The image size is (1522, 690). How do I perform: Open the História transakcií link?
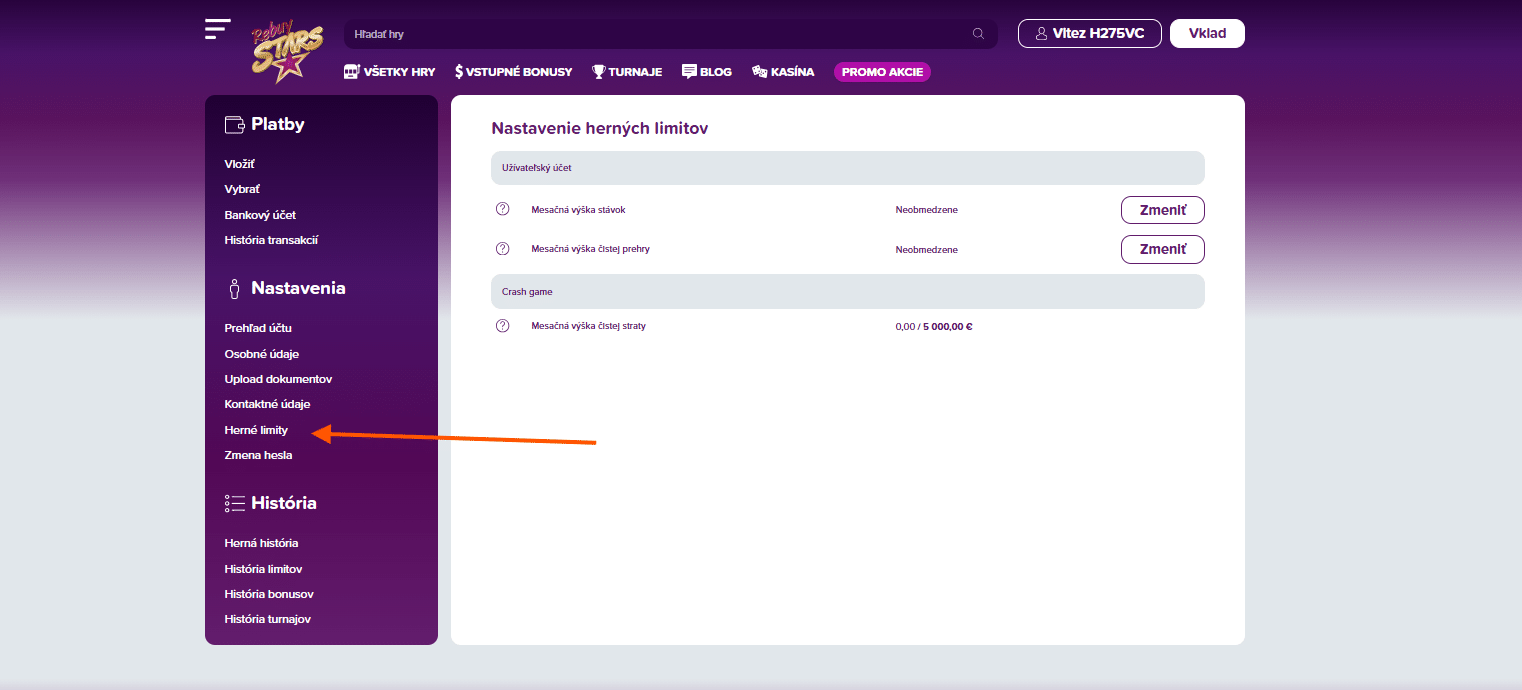coord(271,240)
